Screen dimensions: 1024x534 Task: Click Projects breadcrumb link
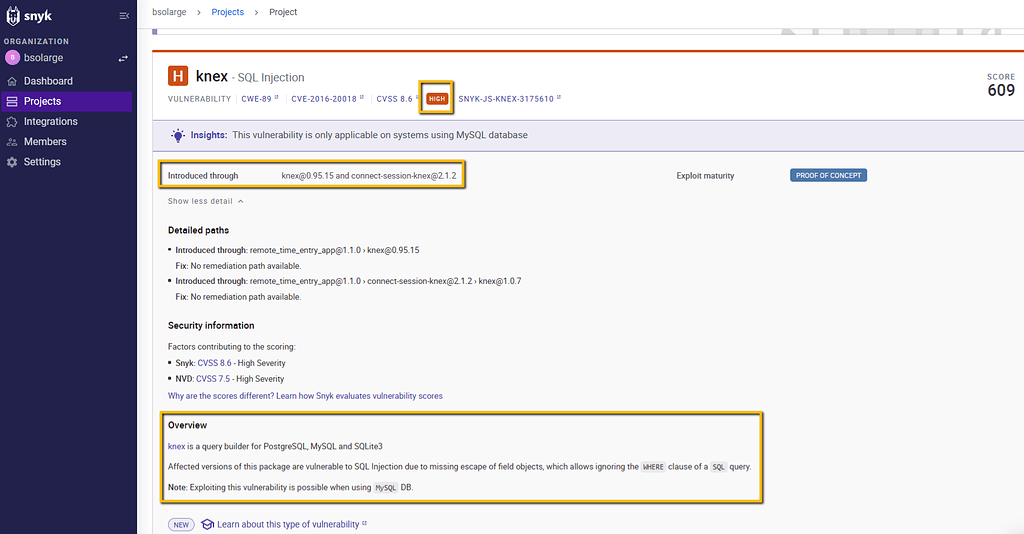pos(227,12)
